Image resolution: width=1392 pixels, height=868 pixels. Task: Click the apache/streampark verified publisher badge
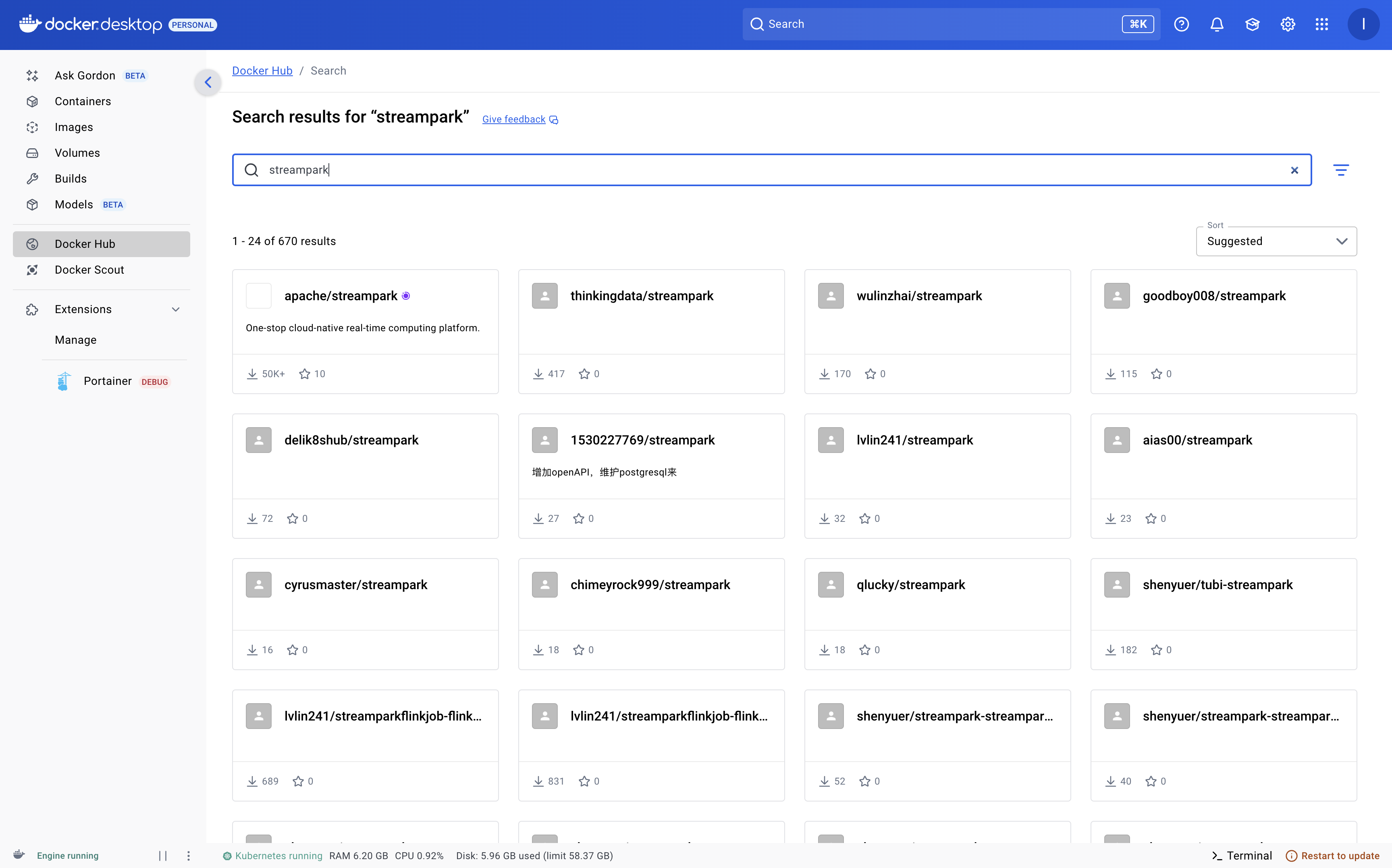tap(406, 296)
